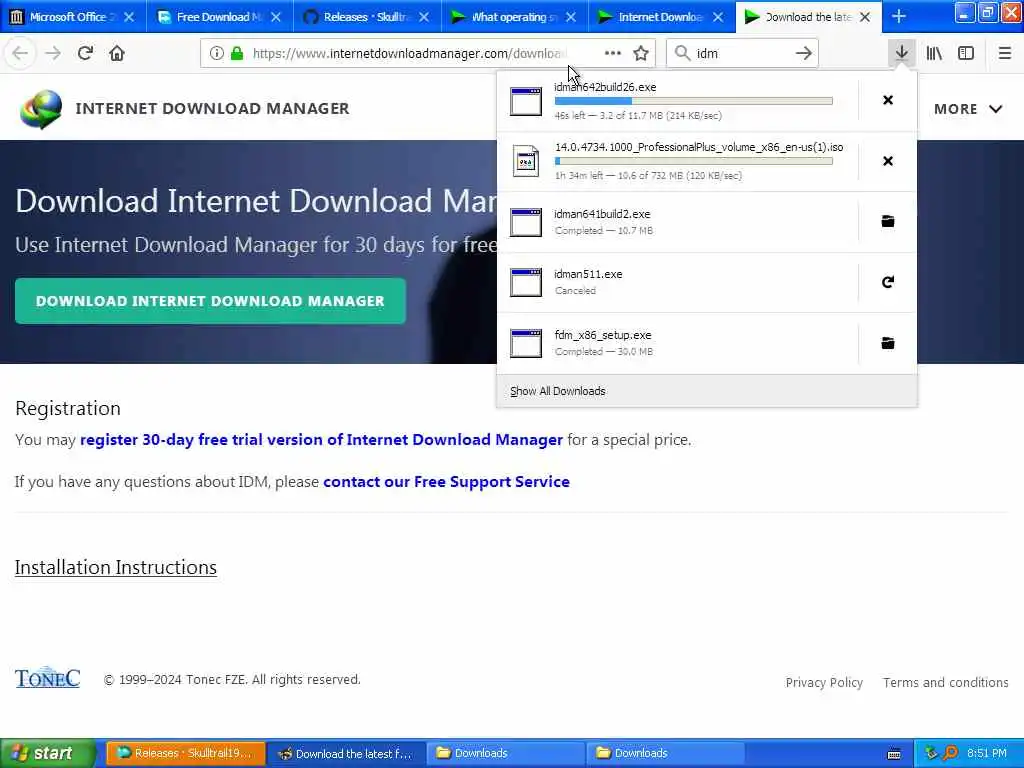Open the Windows start menu

(47, 753)
